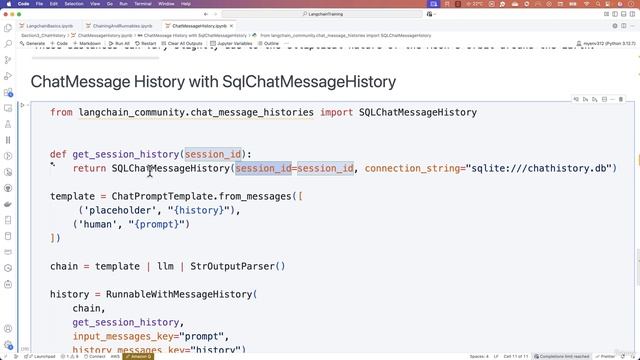Click Clear All Outputs
The height and width of the screenshot is (360, 640).
(182, 43)
